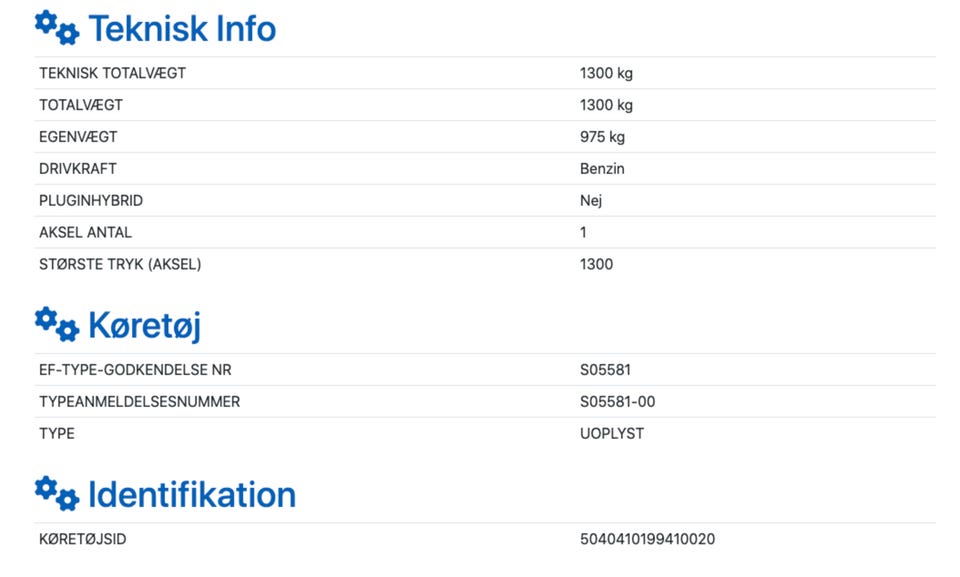Click the Benzin value
960x577 pixels.
click(602, 168)
